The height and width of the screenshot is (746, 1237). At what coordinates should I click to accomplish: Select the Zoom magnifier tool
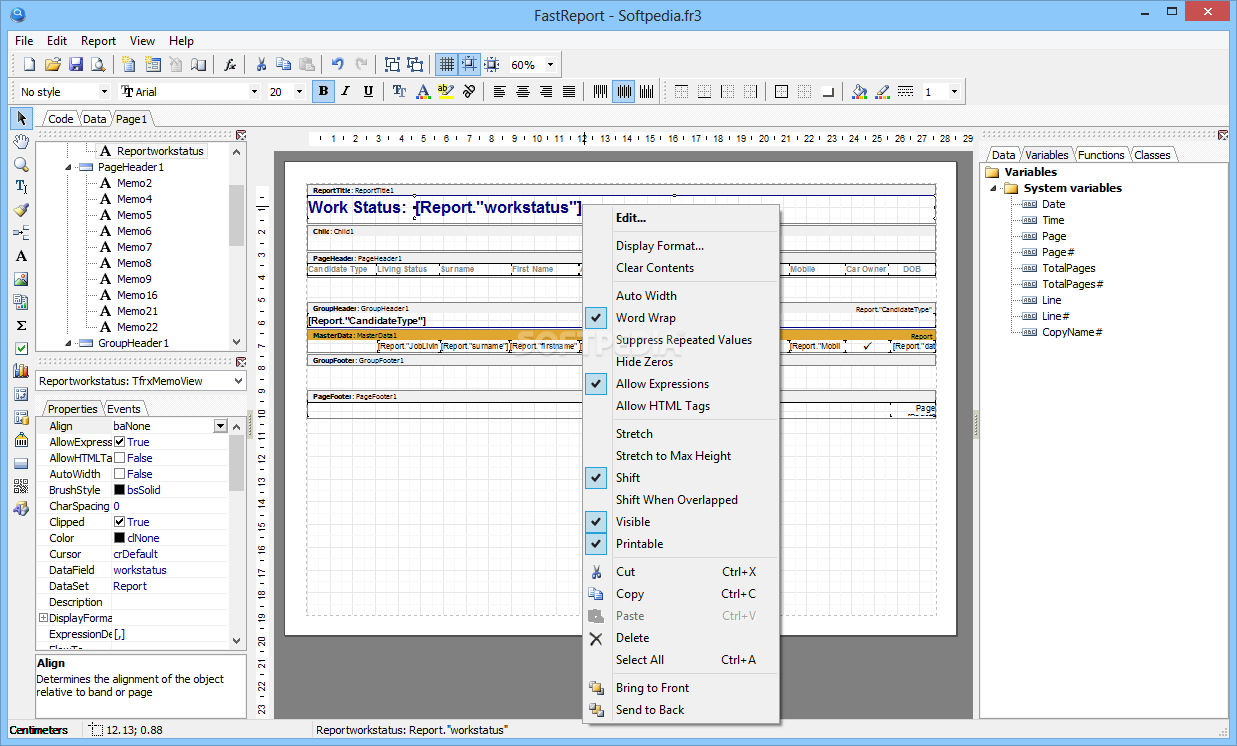tap(21, 164)
